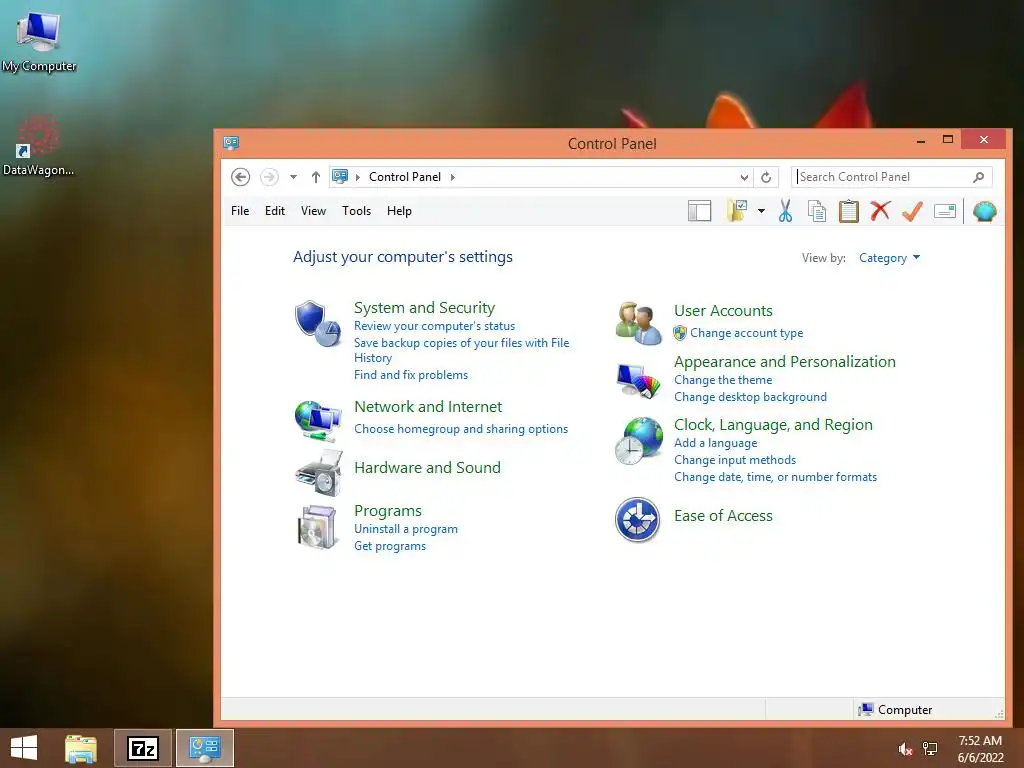Click the Control Panel breadcrumb in address bar
The height and width of the screenshot is (768, 1024).
pyautogui.click(x=405, y=177)
